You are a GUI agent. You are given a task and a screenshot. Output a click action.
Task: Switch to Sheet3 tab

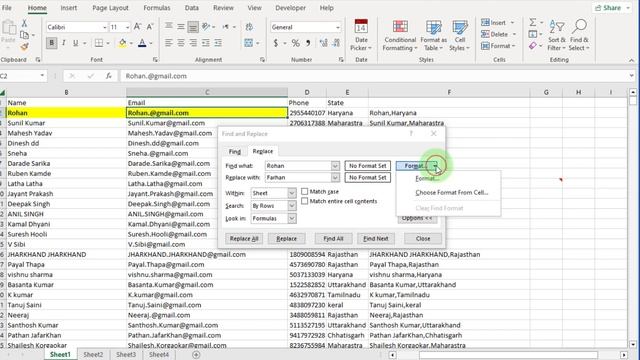coord(126,355)
